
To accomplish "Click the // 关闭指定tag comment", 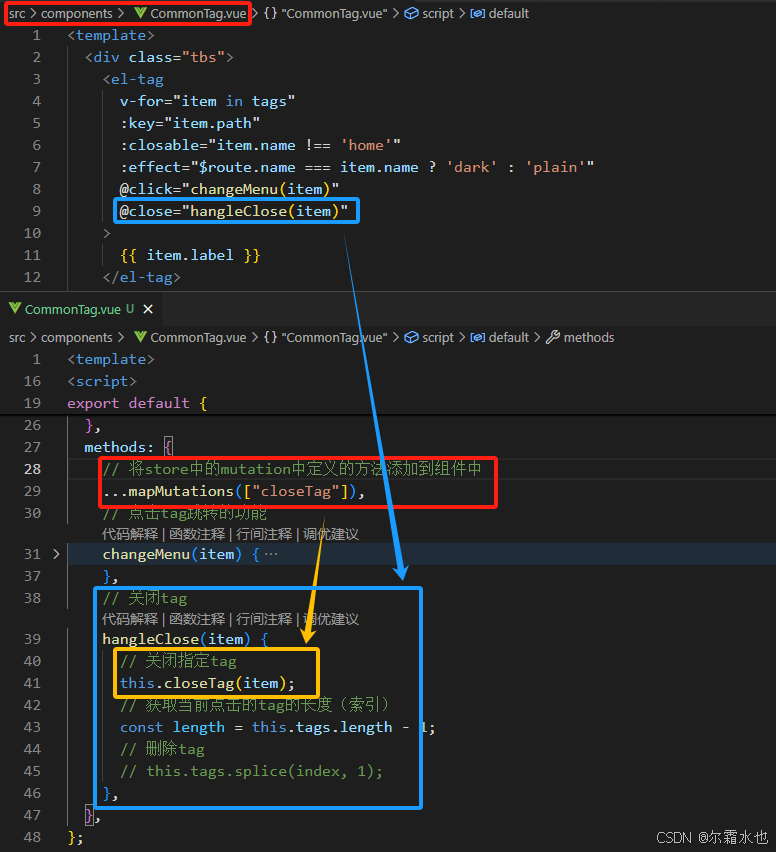I will pos(178,661).
